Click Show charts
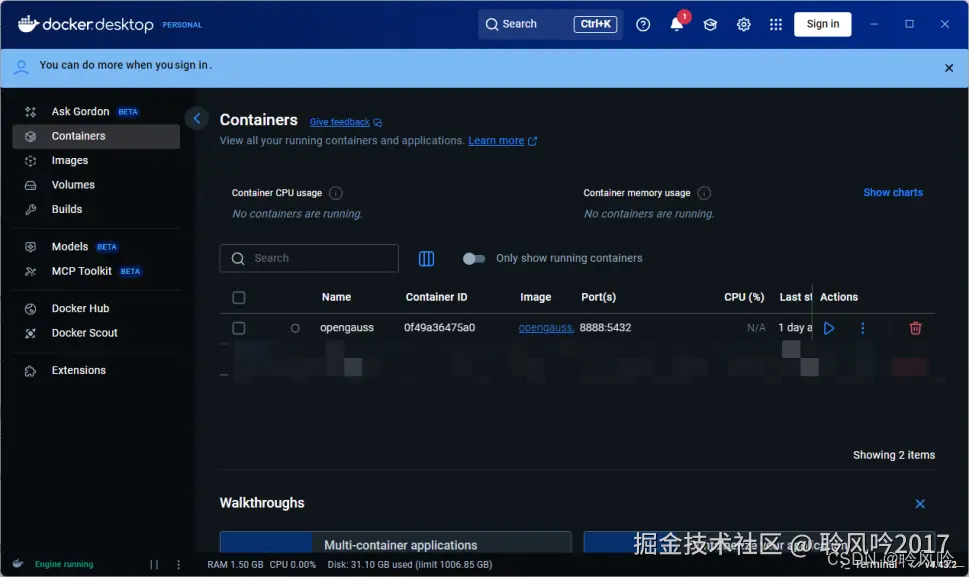 pyautogui.click(x=893, y=193)
